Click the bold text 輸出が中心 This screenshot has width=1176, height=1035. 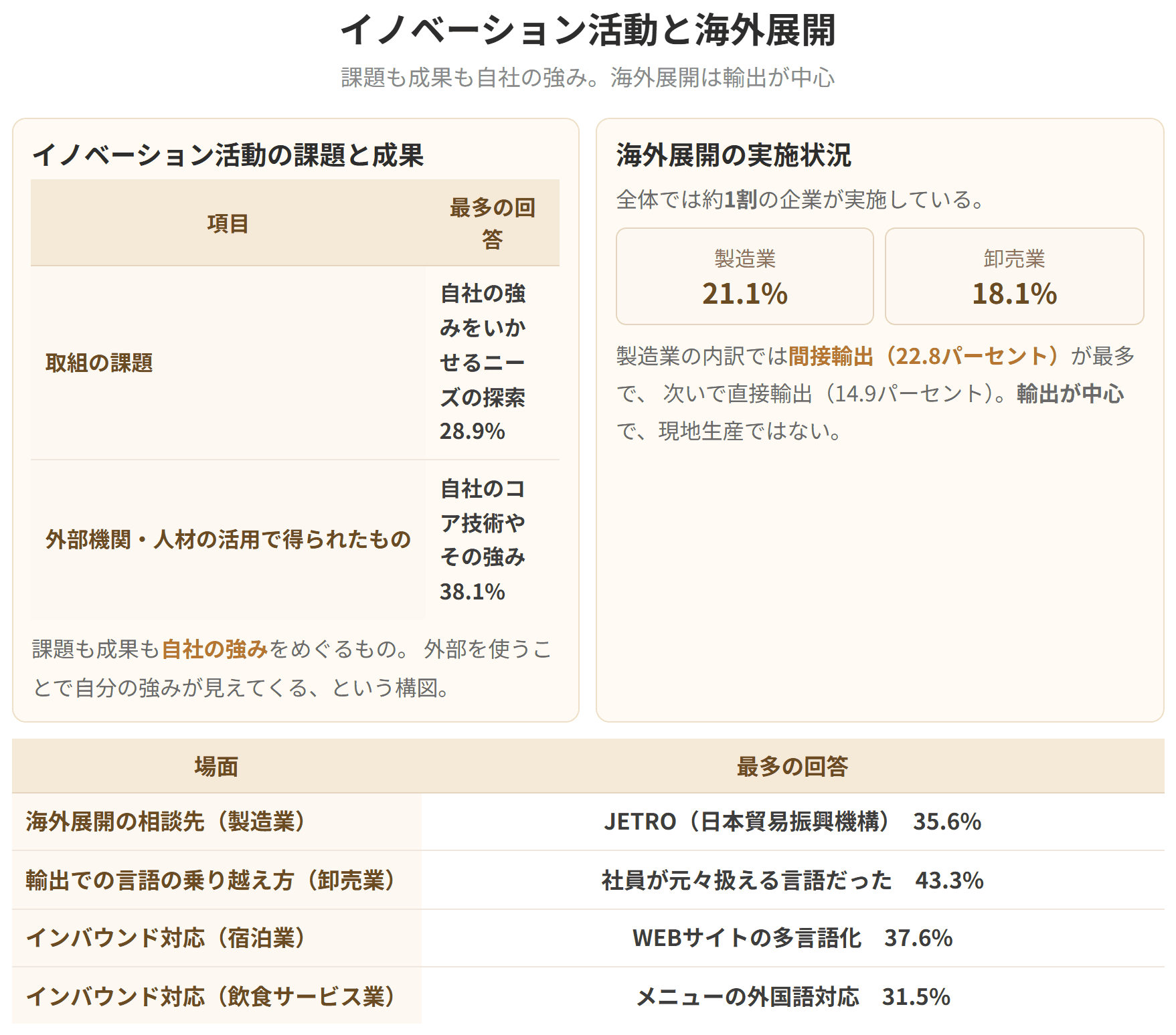pos(1070,393)
